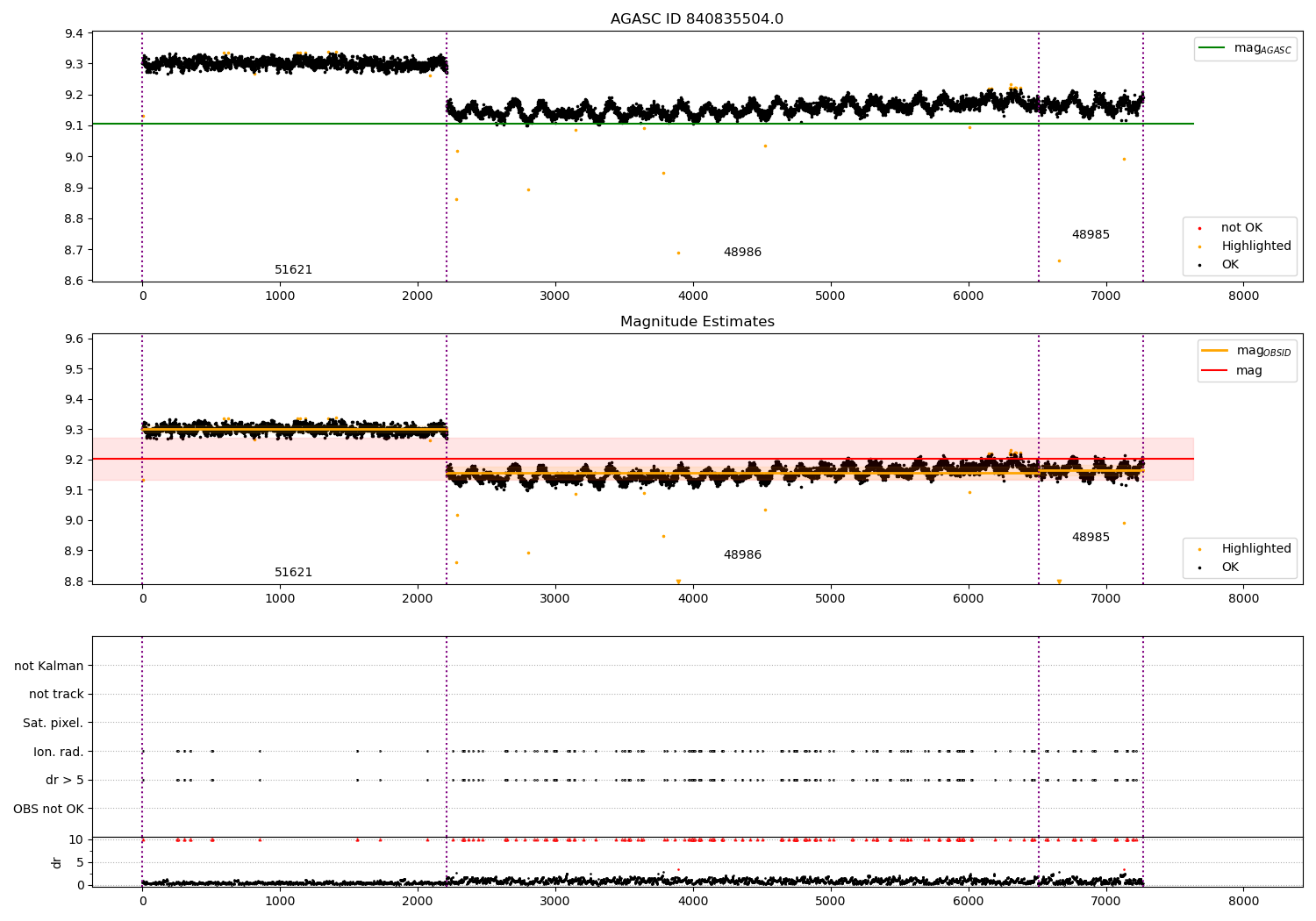Click obsid label 51621 in Magnitude Estimates plot
The width and height of the screenshot is (1316, 921).
293,573
